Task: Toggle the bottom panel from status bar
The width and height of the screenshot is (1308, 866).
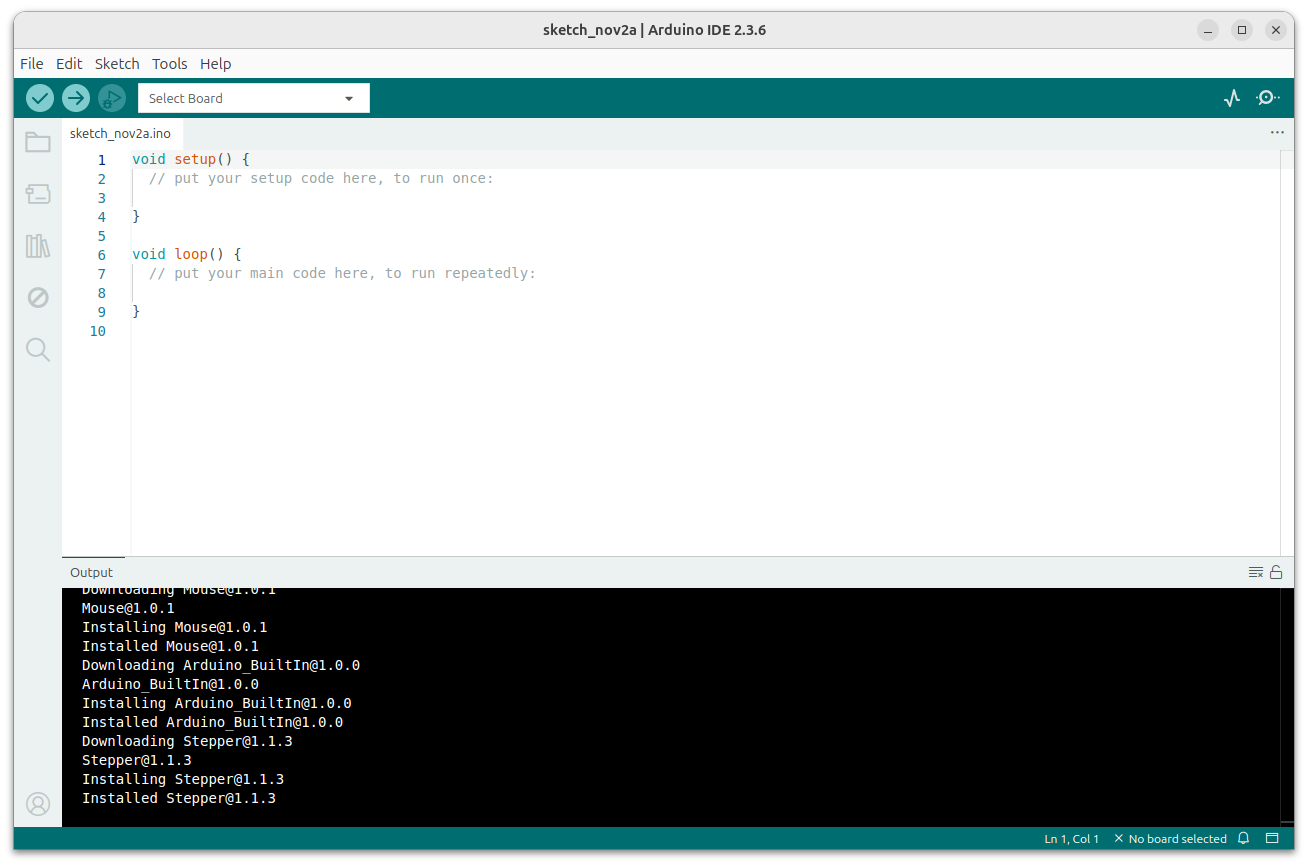Action: click(x=1273, y=839)
